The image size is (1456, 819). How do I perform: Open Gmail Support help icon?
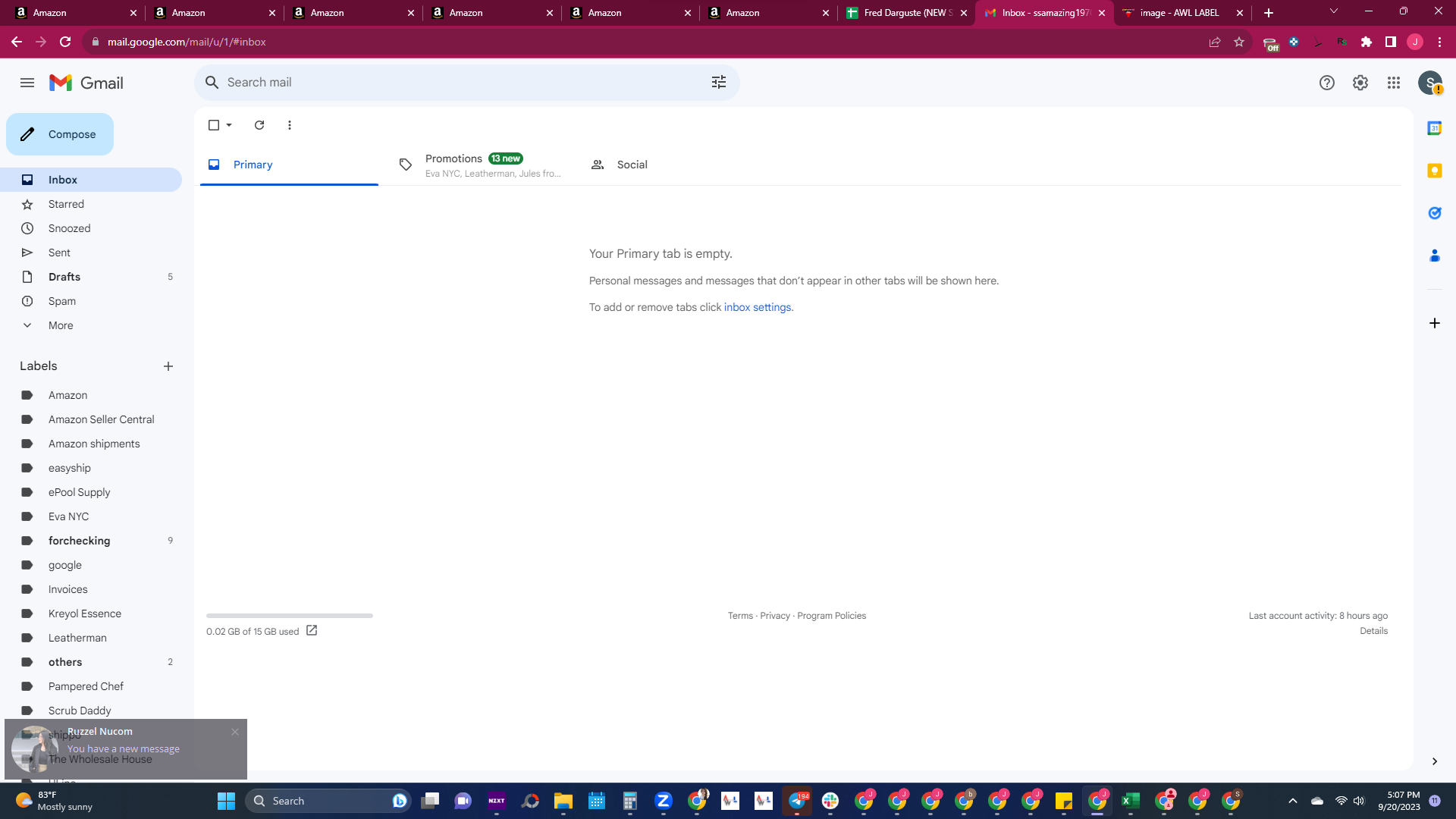1326,83
